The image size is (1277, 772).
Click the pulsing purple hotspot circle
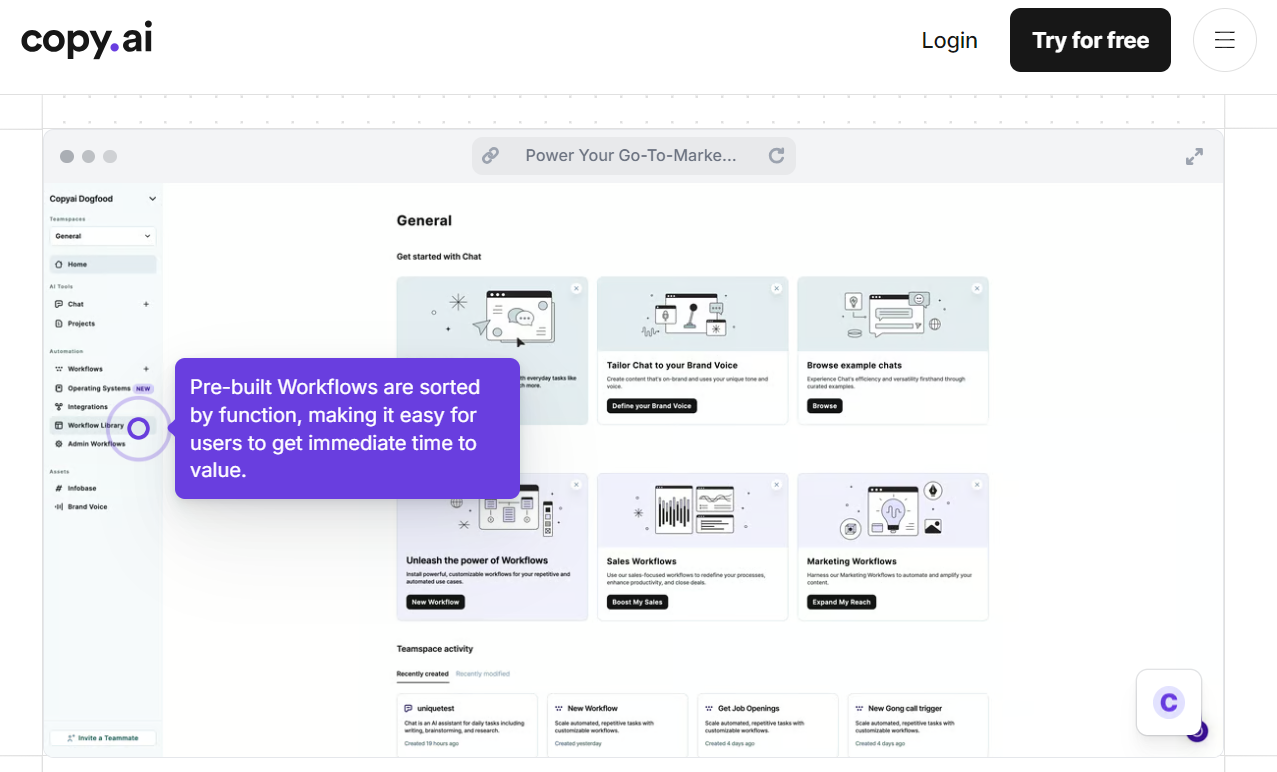point(139,429)
